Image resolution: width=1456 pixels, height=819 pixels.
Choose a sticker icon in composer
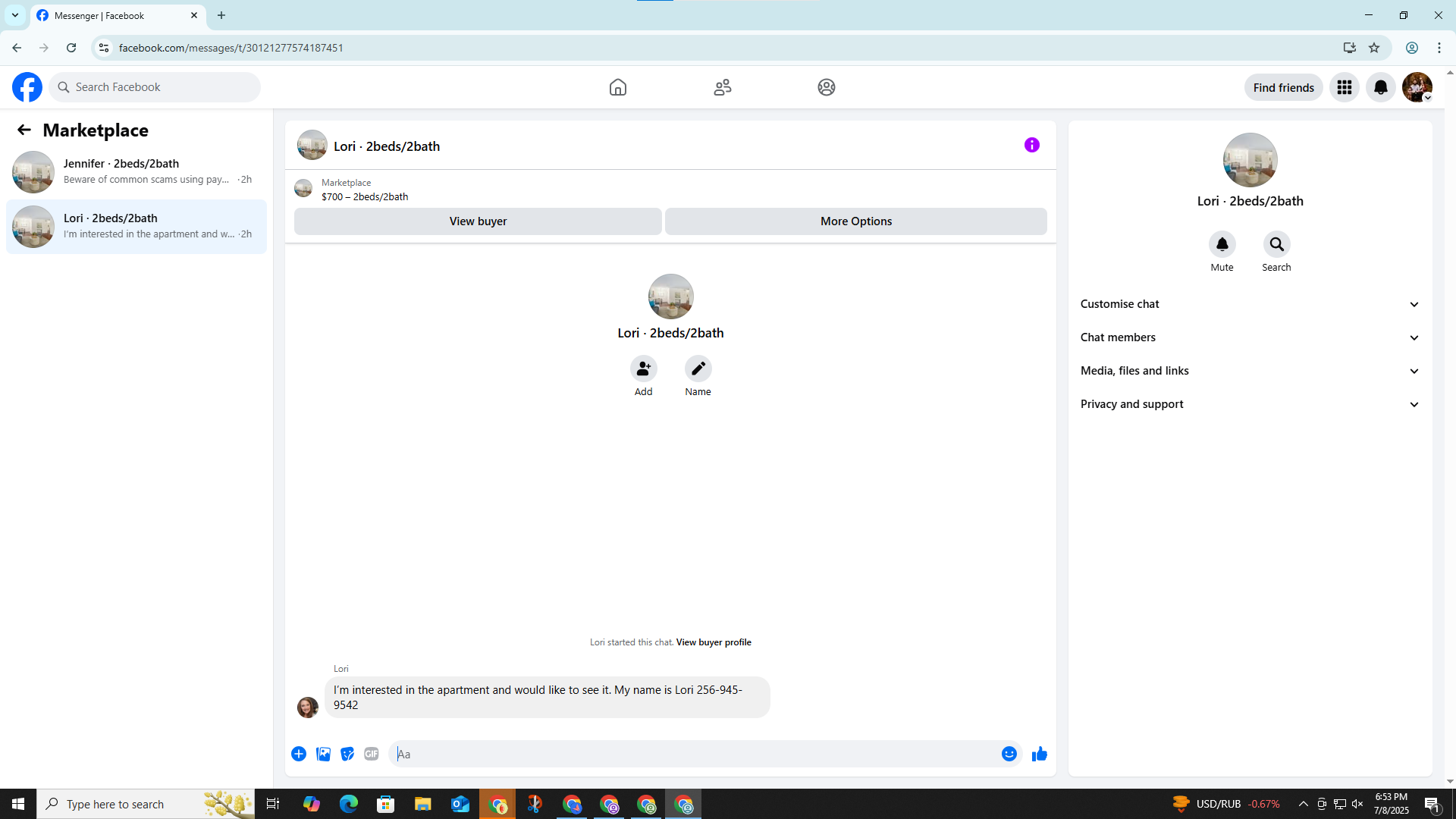coord(347,754)
